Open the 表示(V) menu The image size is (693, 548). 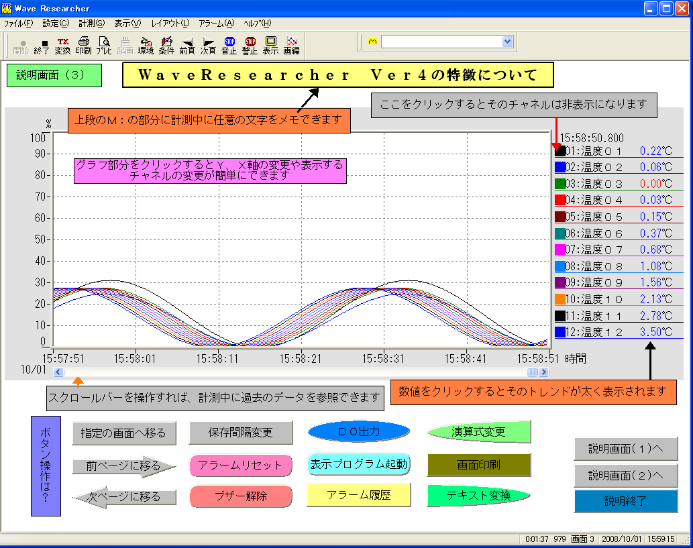(128, 23)
